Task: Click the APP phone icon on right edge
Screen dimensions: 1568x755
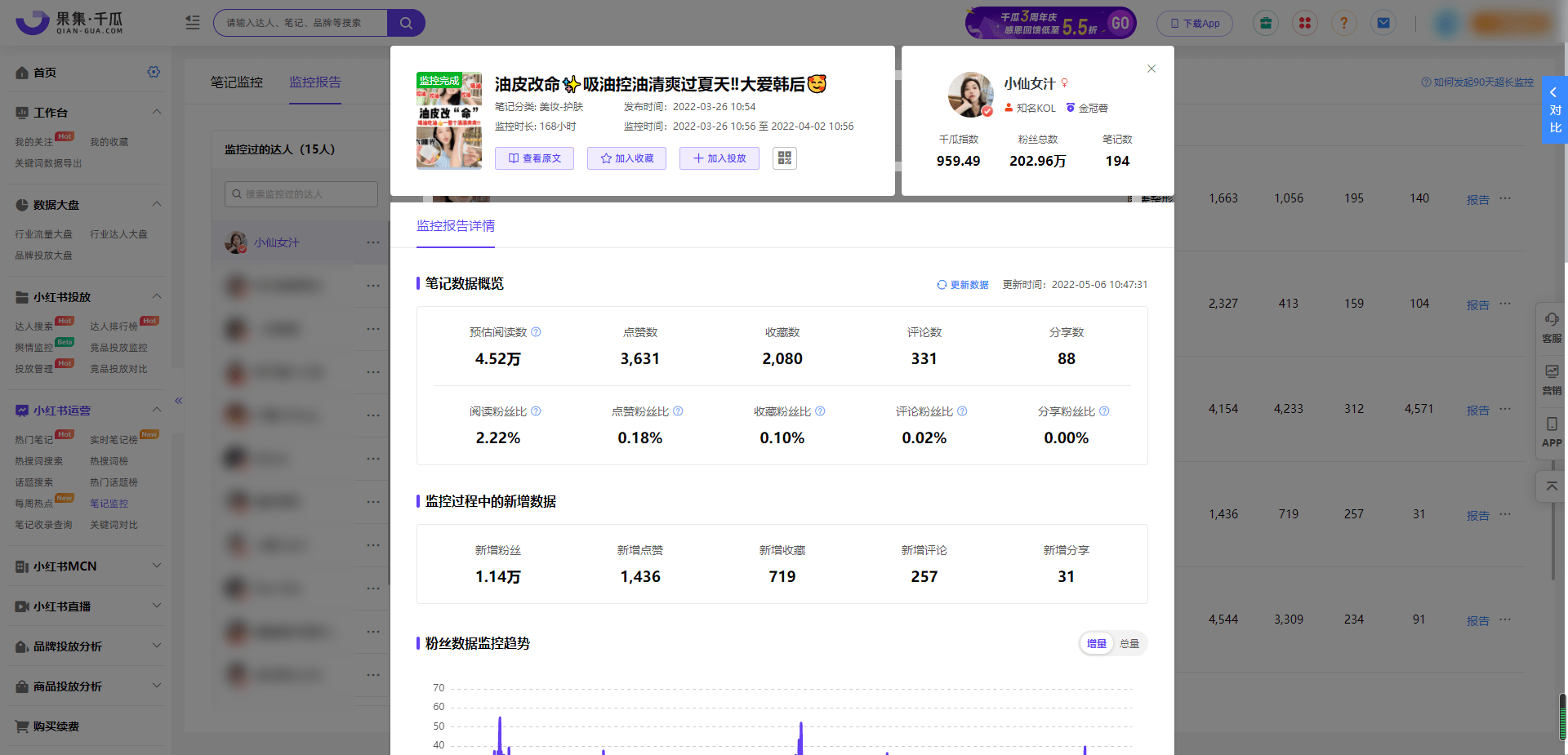Action: click(1552, 432)
